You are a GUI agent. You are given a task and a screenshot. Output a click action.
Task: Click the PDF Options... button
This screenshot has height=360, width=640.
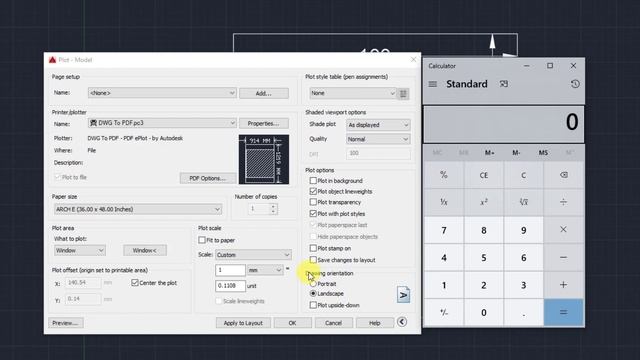[208, 178]
